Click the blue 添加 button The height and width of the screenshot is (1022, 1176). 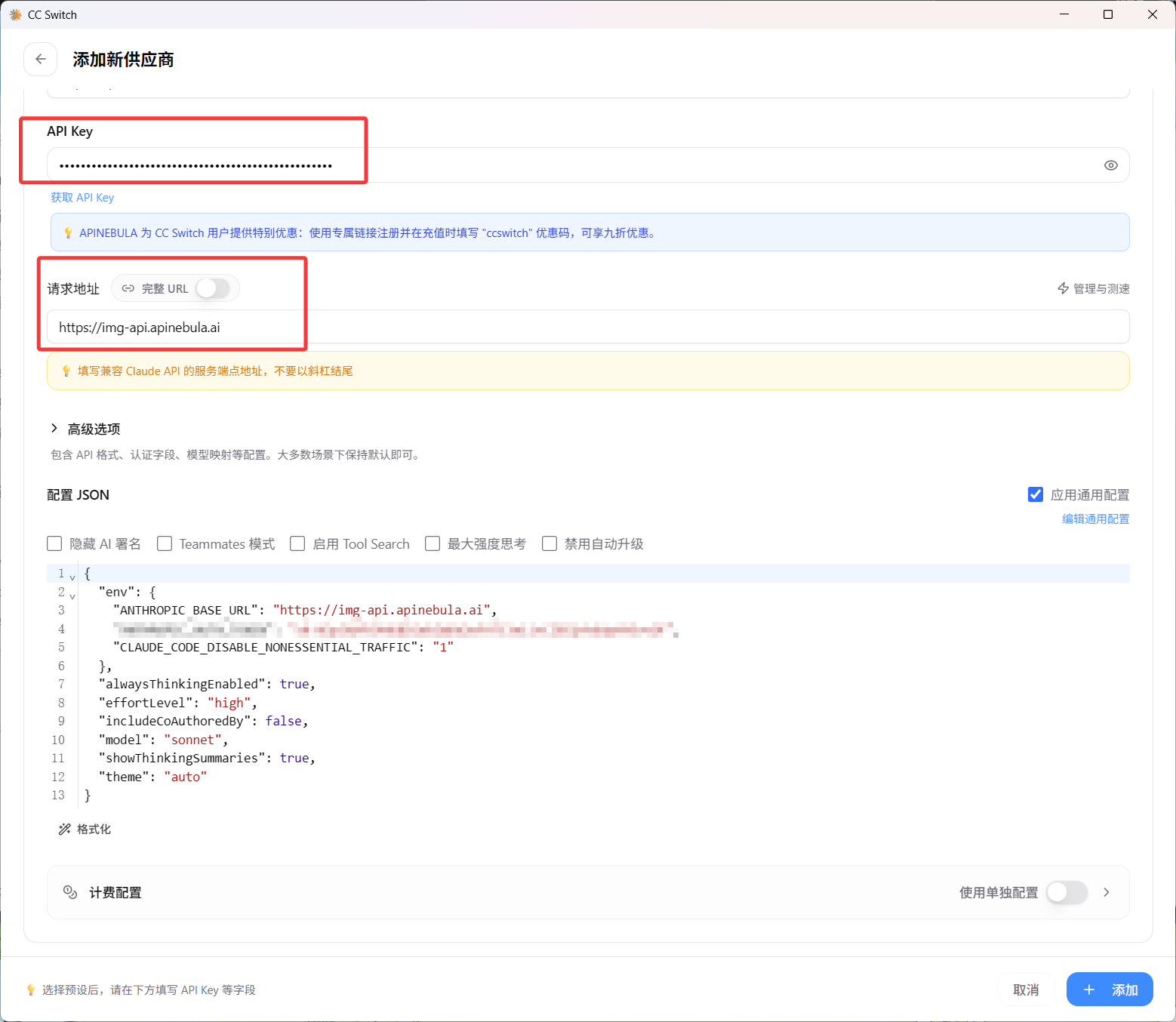click(x=1110, y=990)
